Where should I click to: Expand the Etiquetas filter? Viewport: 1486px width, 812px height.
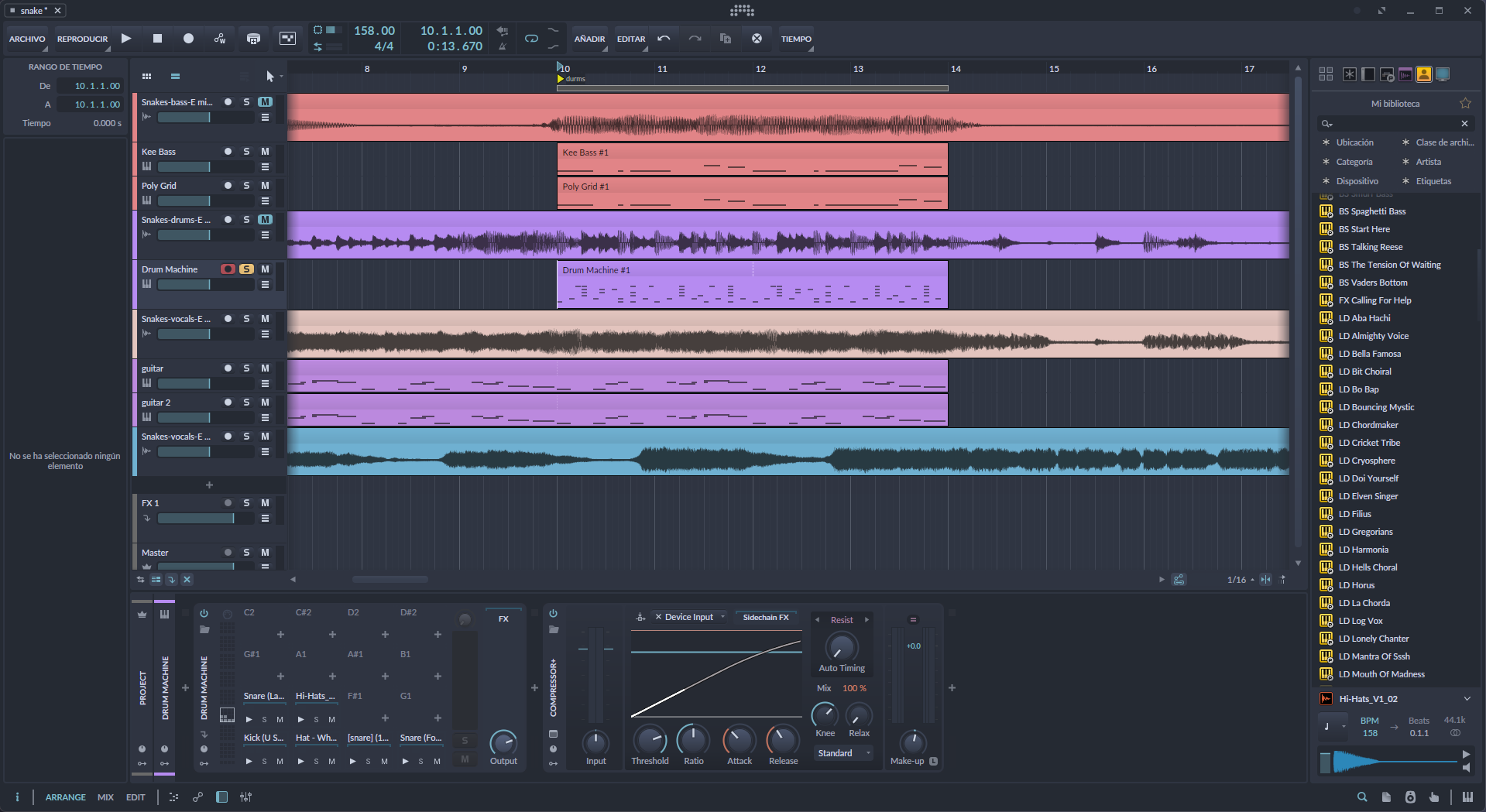point(1426,181)
